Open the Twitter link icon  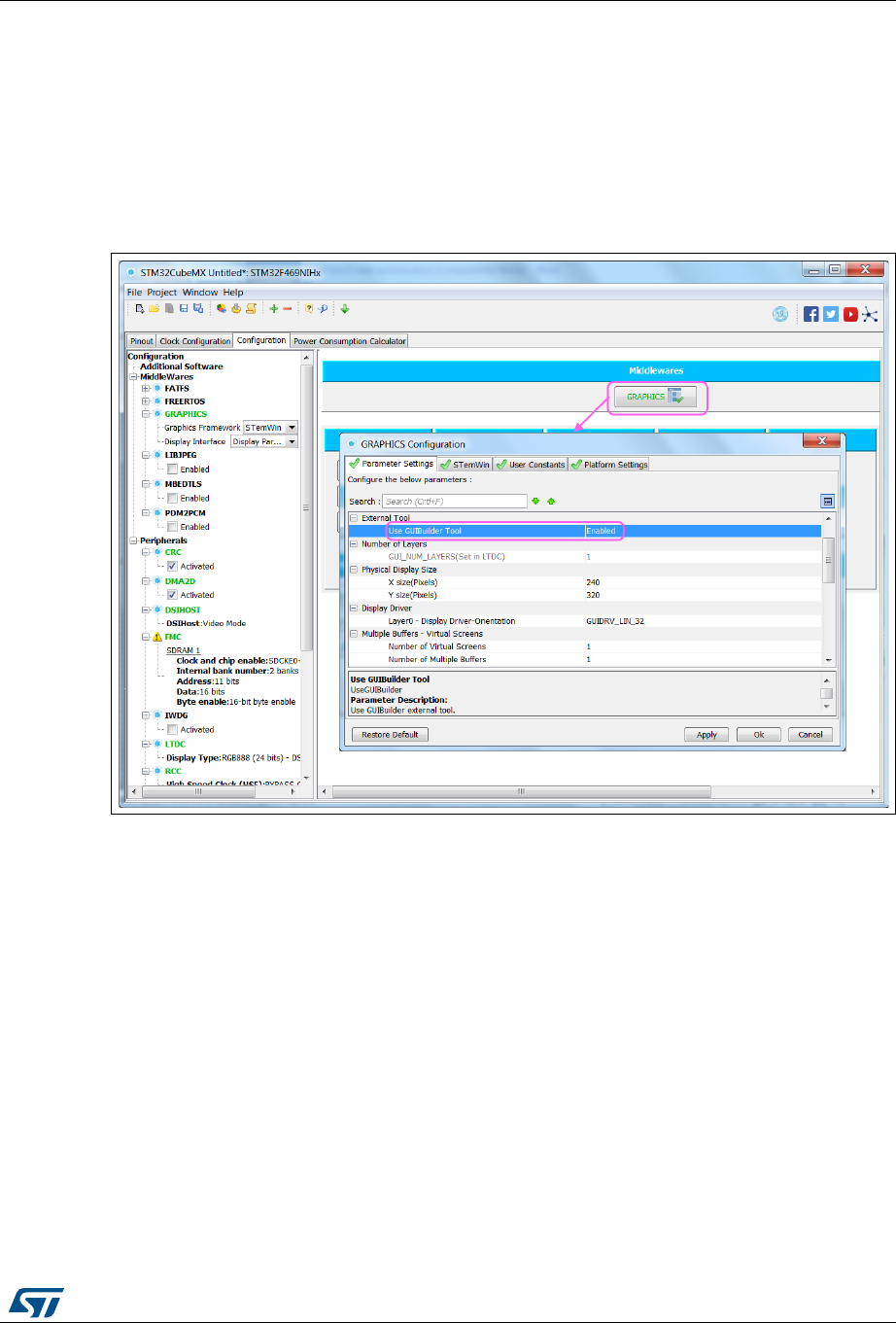point(831,314)
